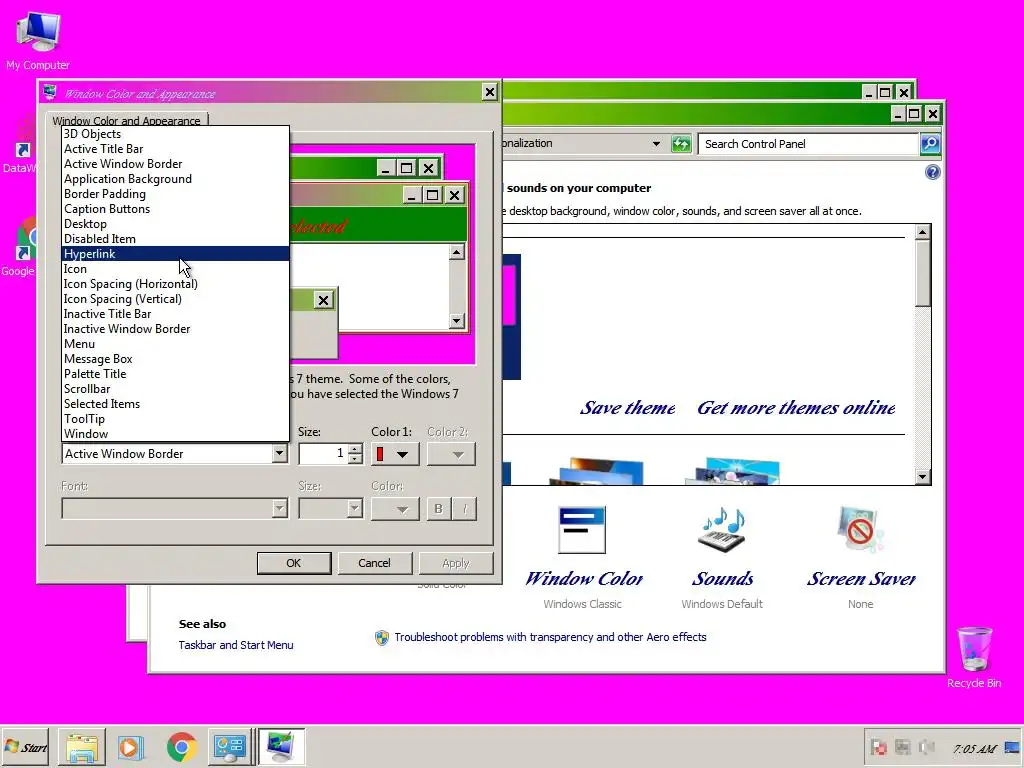The image size is (1024, 768).
Task: Click the Save theme link
Action: point(628,408)
